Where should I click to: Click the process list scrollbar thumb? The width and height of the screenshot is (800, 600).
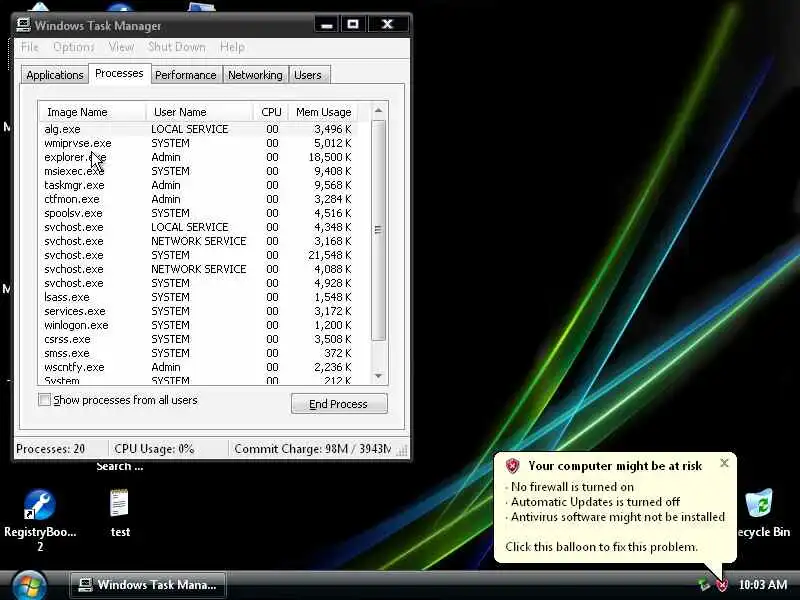pyautogui.click(x=378, y=230)
